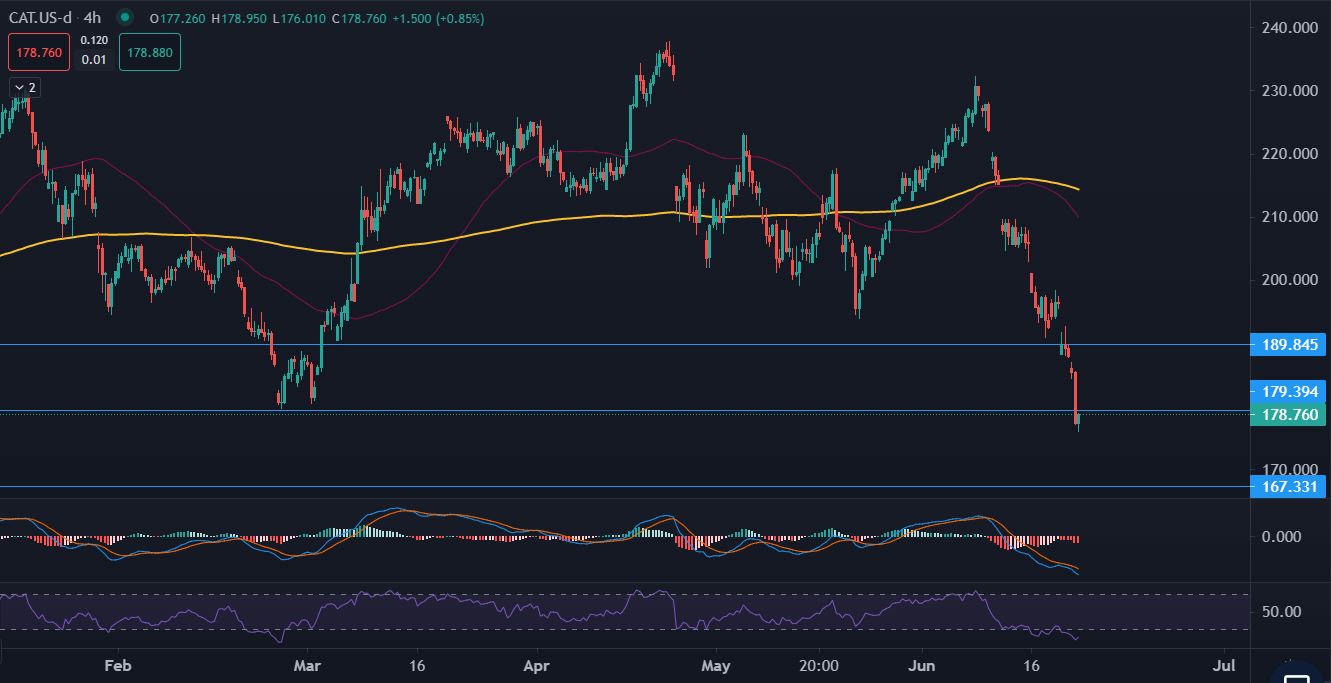Select the 4h timeframe label
Viewport: 1331px width, 683px height.
[92, 18]
